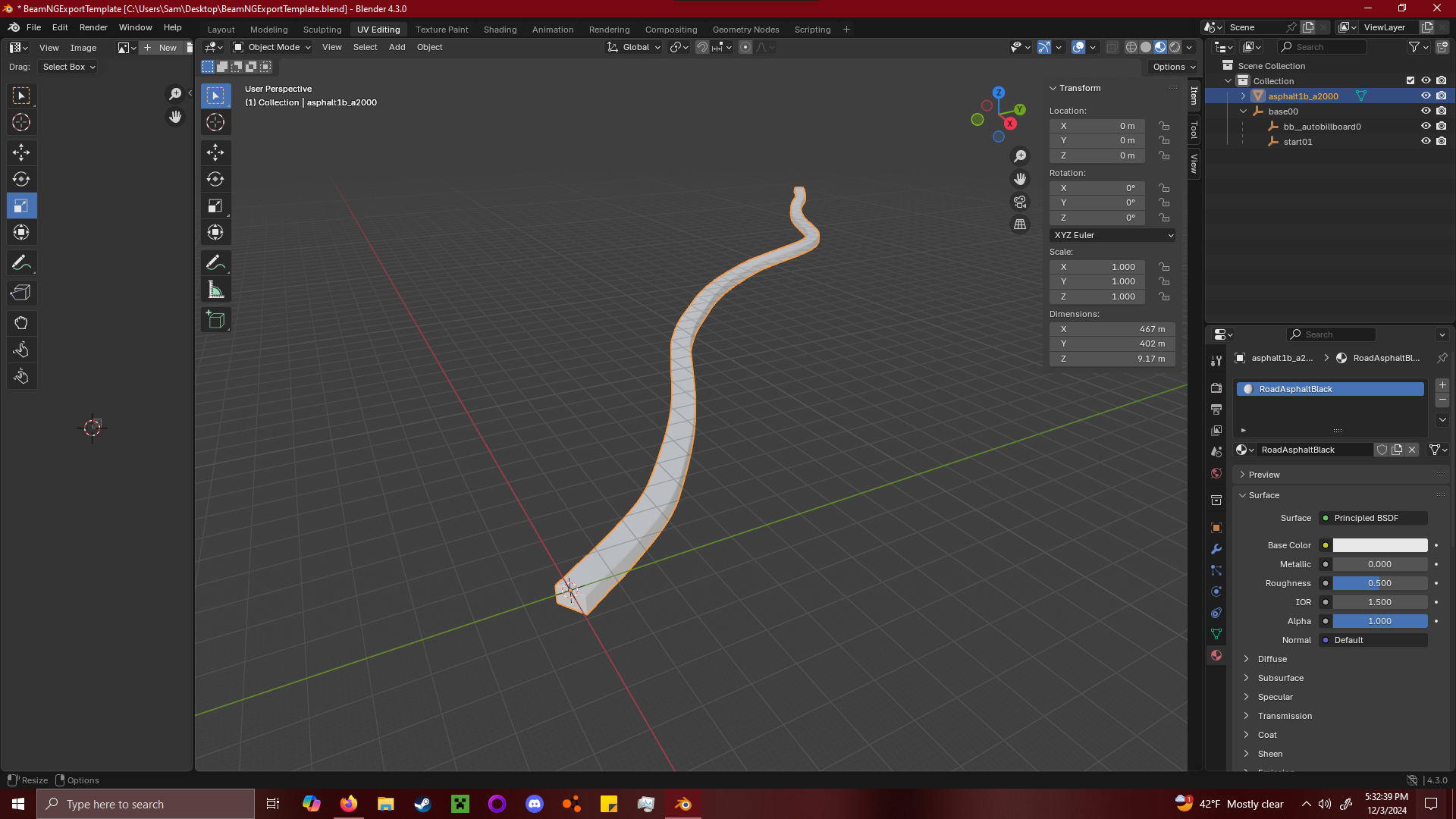This screenshot has height=819, width=1456.
Task: Switch to the Shading workspace tab
Action: pos(500,30)
